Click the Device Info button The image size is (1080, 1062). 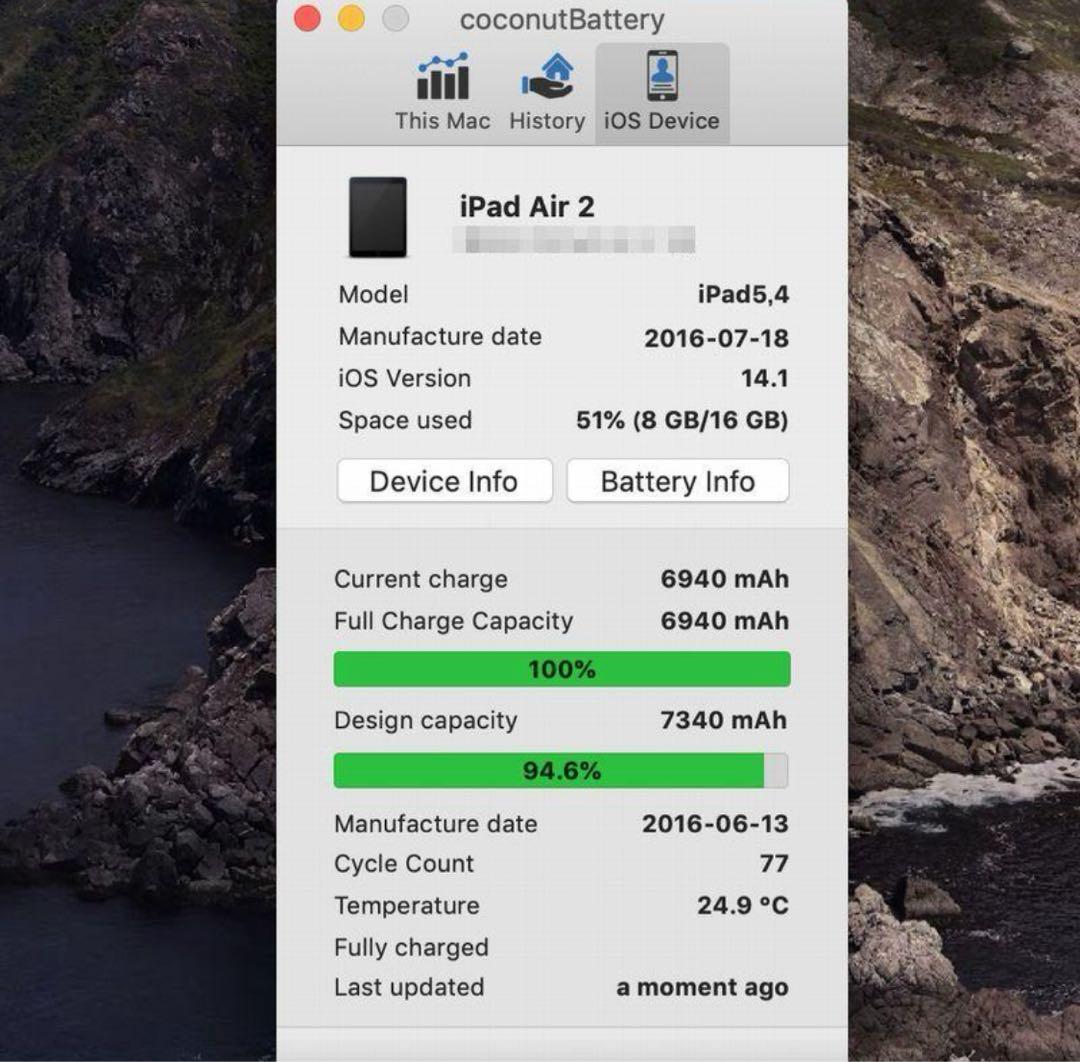(444, 481)
